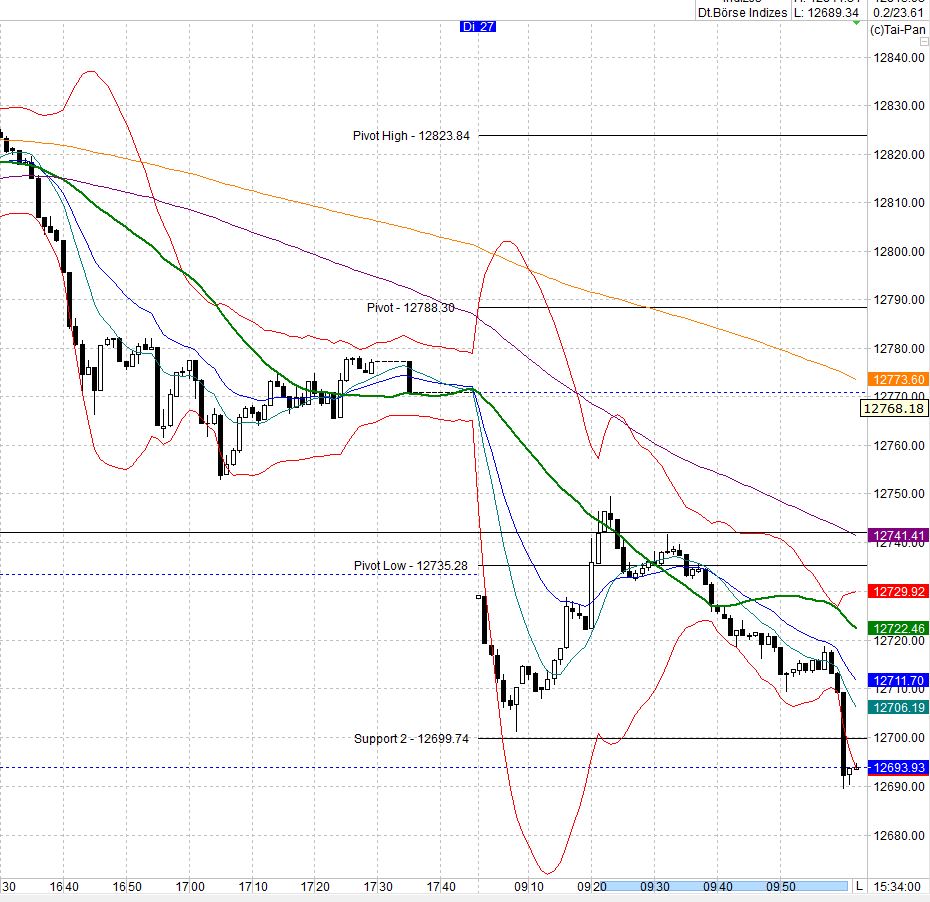Click the 12700.00 price axis label
This screenshot has height=902, width=930.
[899, 738]
